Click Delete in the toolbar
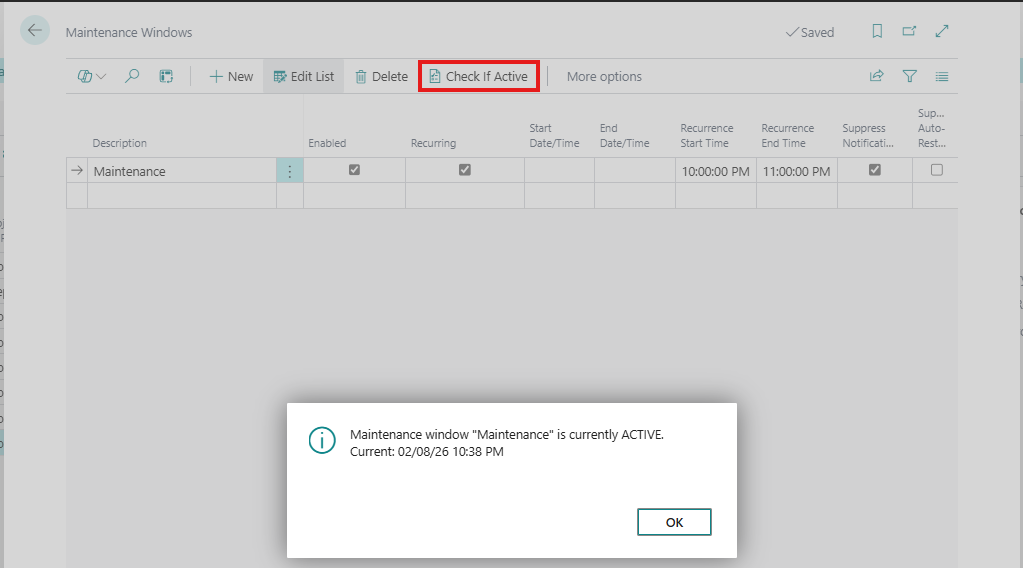This screenshot has height=568, width=1023. [x=381, y=76]
